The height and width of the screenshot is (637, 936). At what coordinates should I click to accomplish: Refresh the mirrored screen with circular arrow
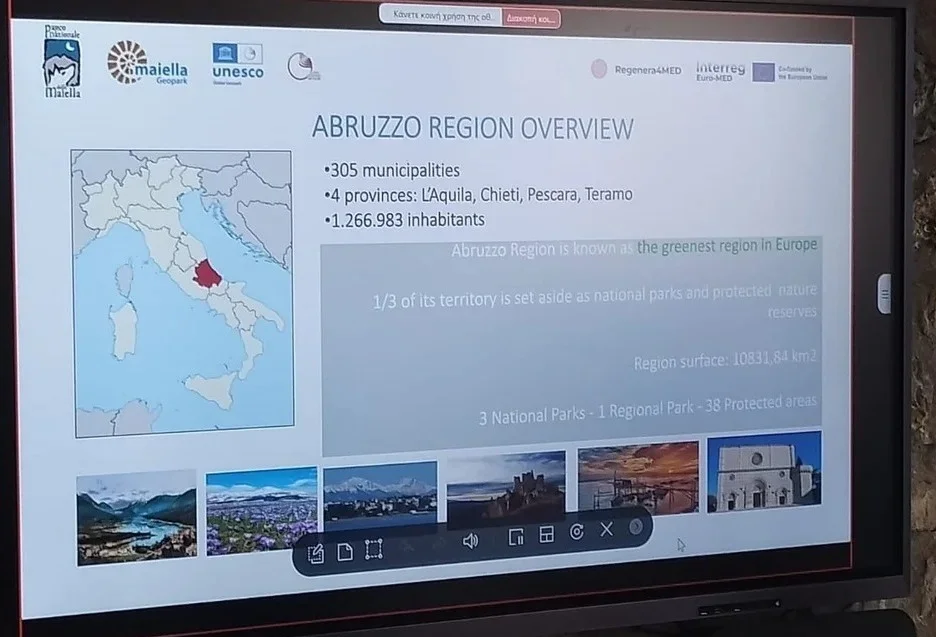(578, 530)
